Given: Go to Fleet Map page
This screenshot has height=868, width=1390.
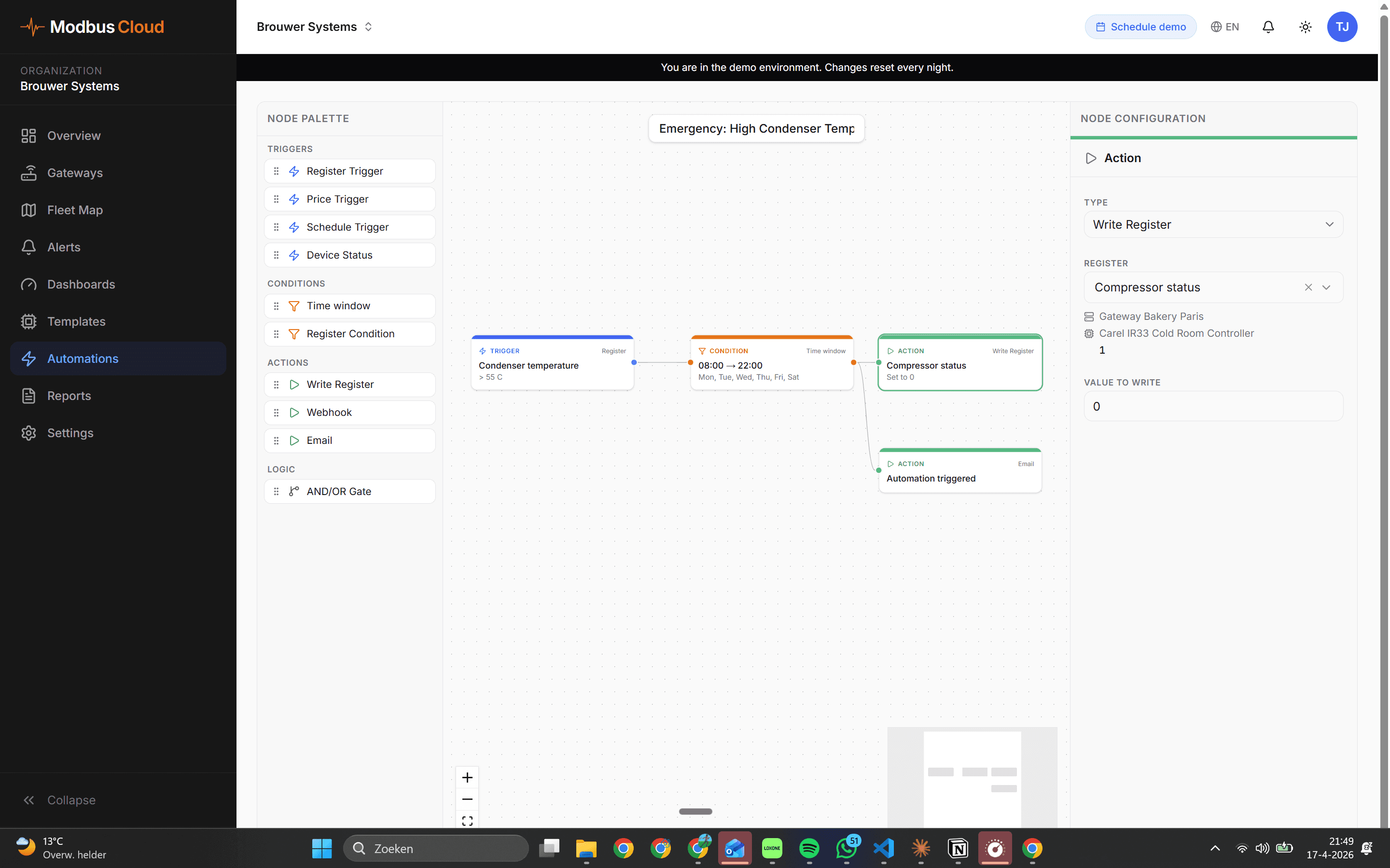Looking at the screenshot, I should click(75, 210).
